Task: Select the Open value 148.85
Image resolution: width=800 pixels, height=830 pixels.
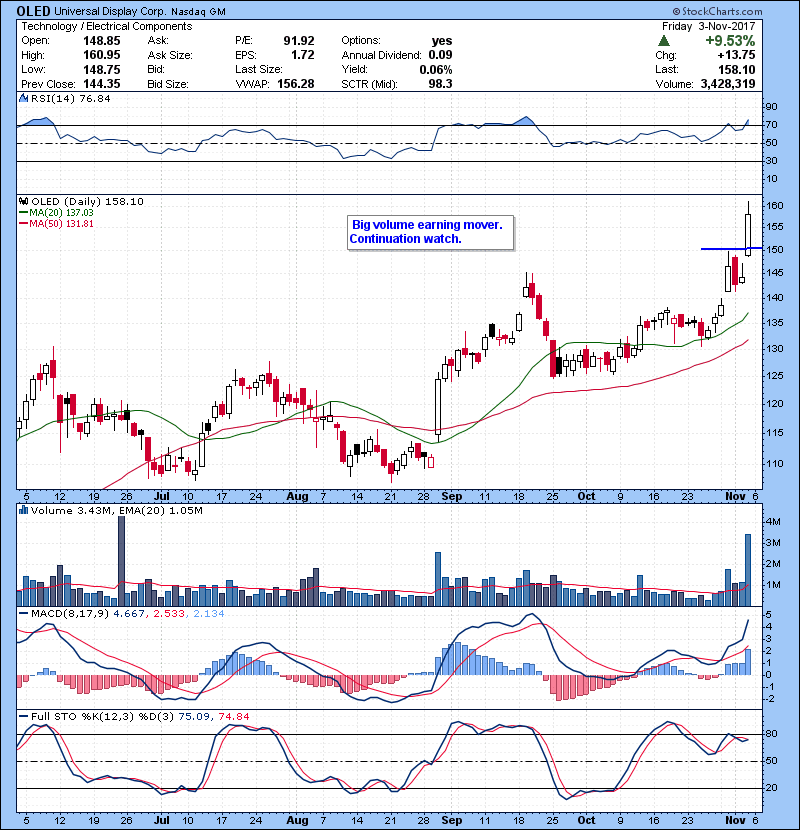Action: pyautogui.click(x=102, y=41)
